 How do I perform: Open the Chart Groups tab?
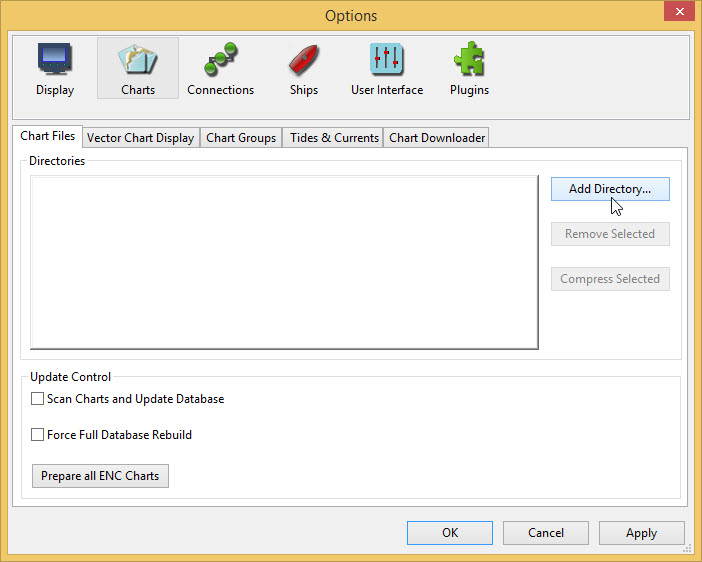click(x=241, y=138)
